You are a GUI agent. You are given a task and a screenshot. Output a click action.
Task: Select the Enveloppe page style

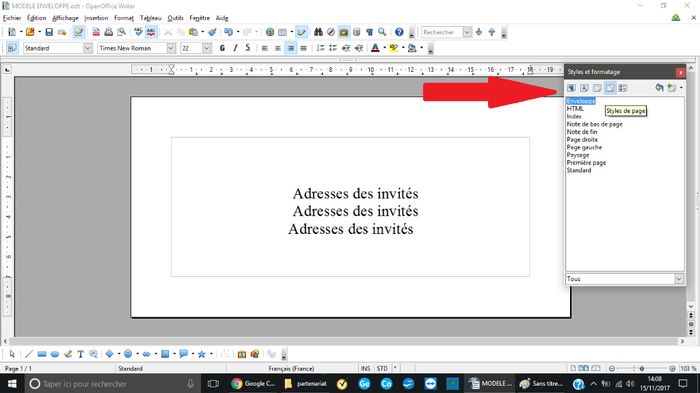click(x=581, y=101)
